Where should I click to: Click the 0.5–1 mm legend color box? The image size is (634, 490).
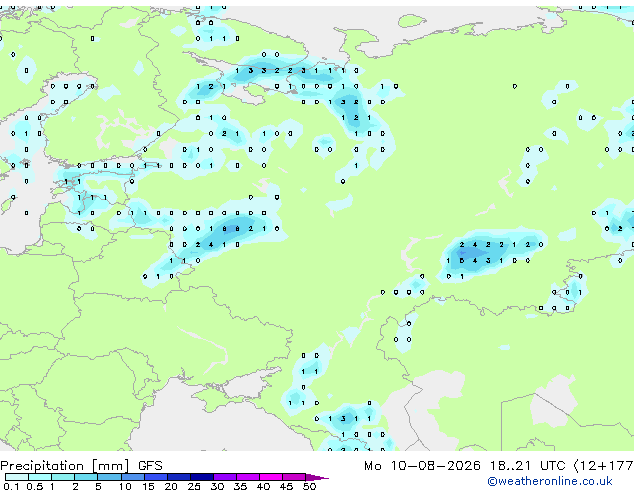(40, 477)
